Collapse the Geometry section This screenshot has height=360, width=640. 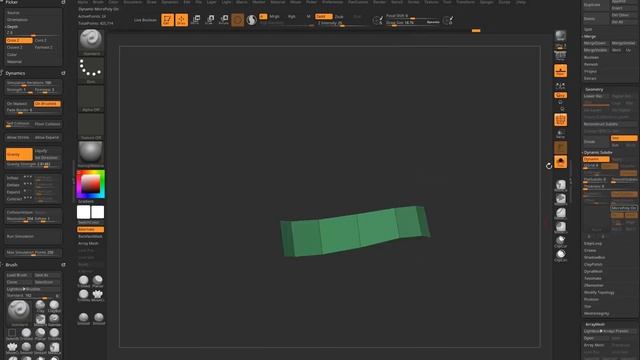(594, 89)
